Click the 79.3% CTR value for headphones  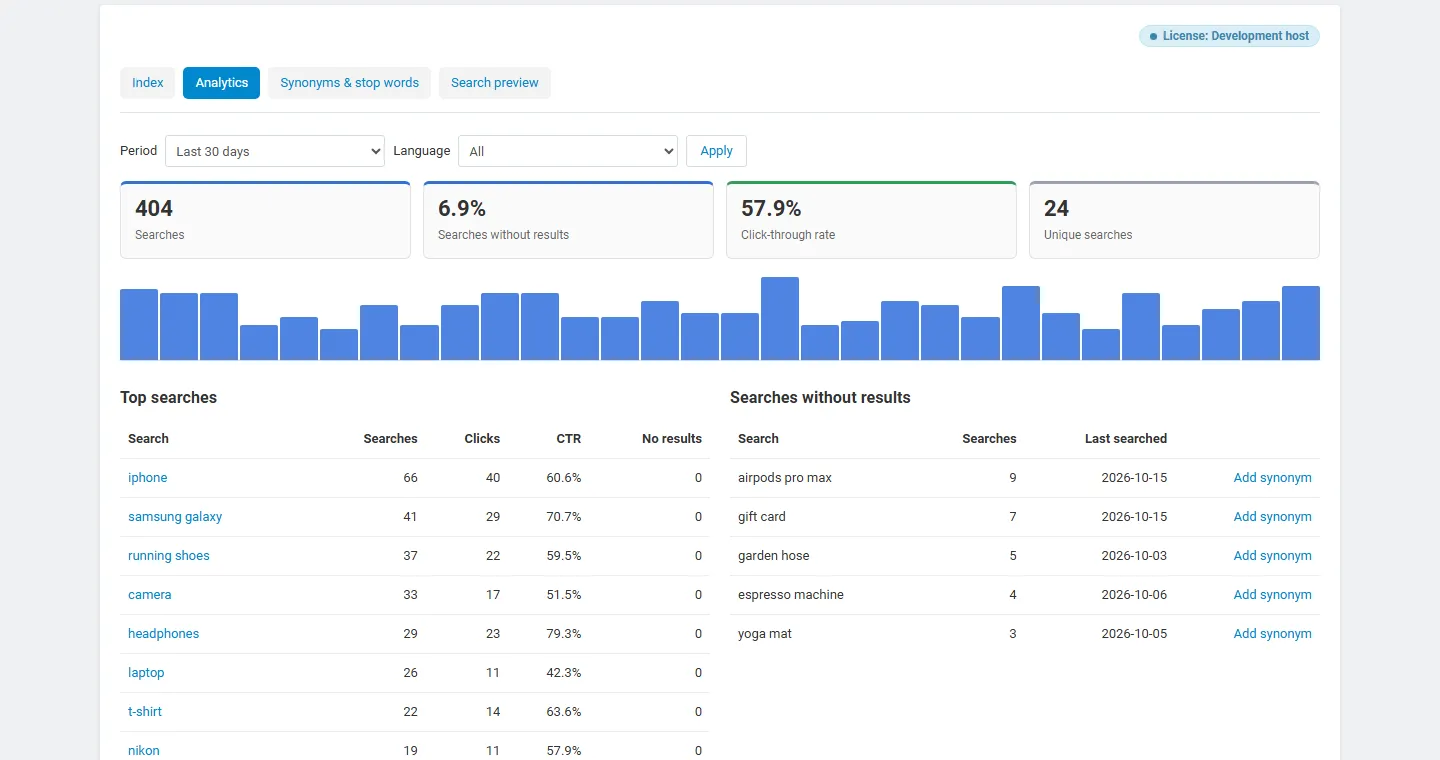564,634
